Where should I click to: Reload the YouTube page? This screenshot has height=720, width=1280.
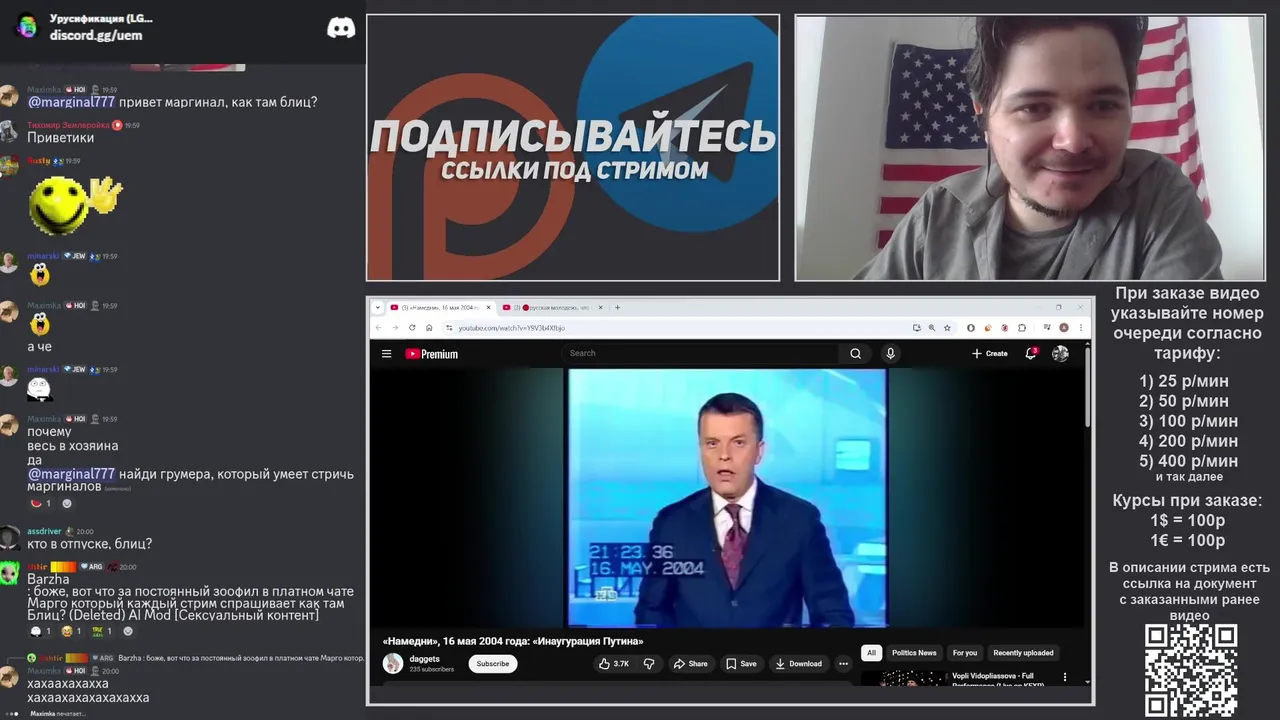pos(412,327)
